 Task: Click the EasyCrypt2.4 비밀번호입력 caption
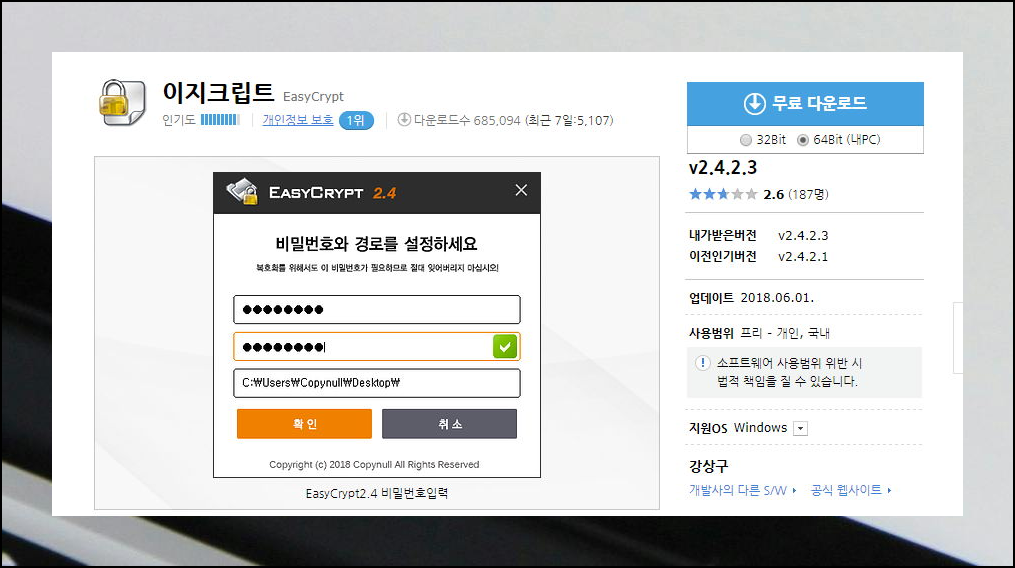[377, 494]
